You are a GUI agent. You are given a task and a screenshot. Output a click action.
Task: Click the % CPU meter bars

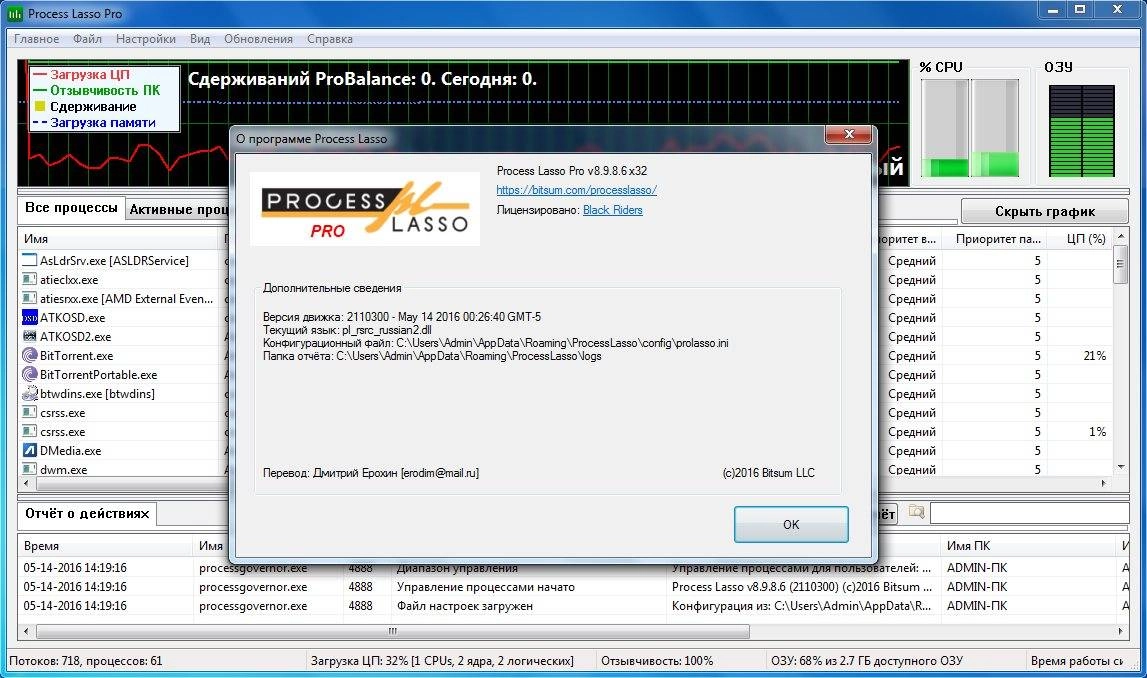coord(969,127)
